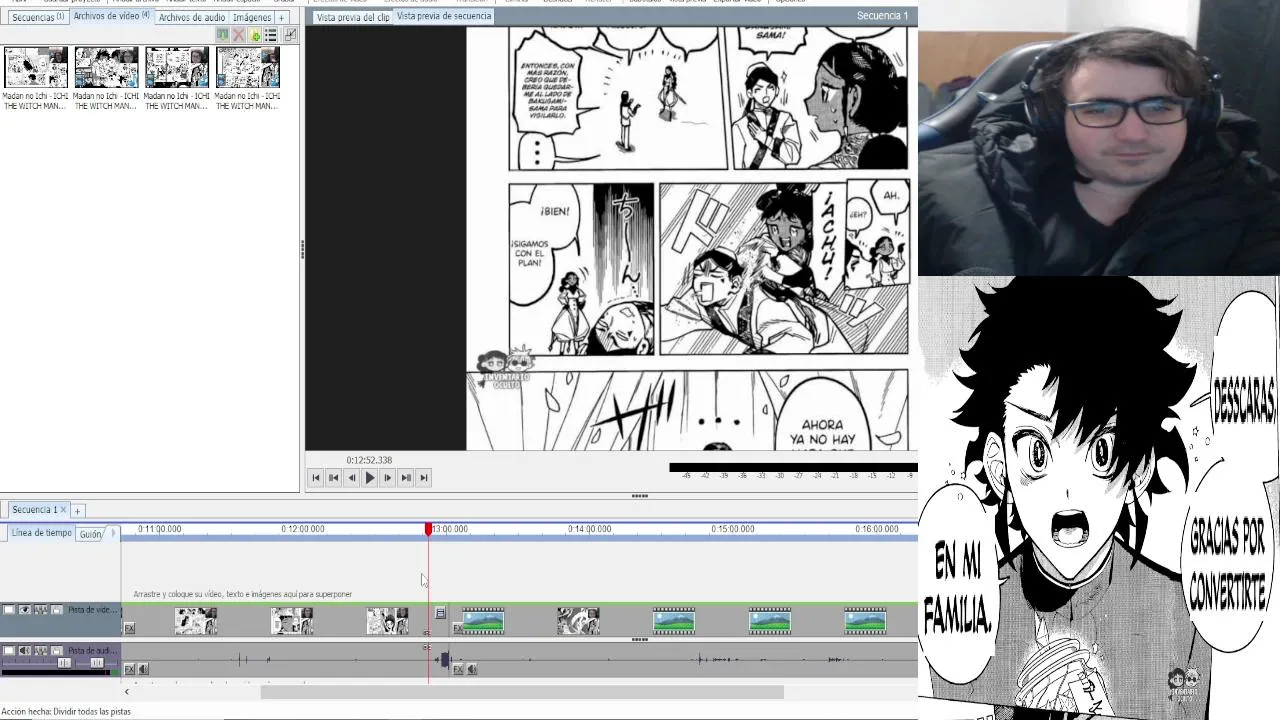Image resolution: width=1280 pixels, height=720 pixels.
Task: Click the Secuencia 1 label above the preview
Action: (882, 16)
